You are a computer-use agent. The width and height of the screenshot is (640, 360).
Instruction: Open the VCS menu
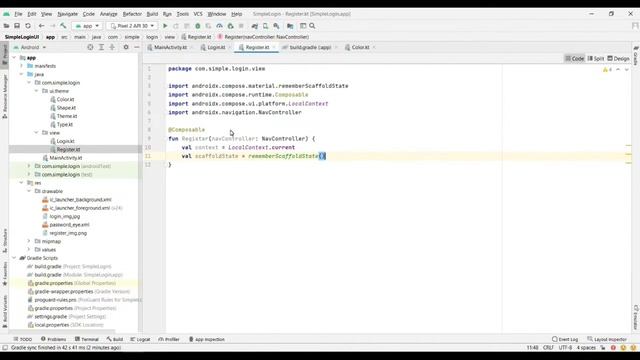pos(198,14)
